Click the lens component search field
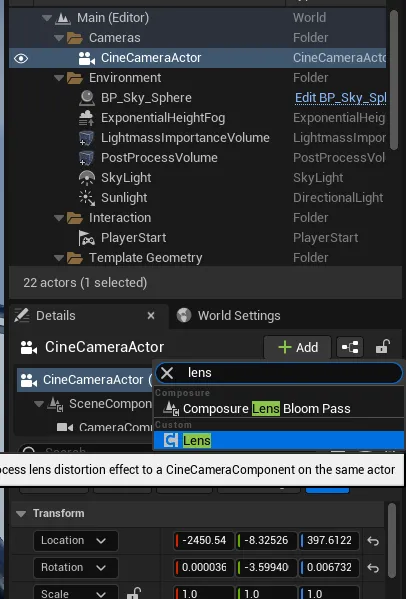The image size is (406, 599). click(x=279, y=372)
